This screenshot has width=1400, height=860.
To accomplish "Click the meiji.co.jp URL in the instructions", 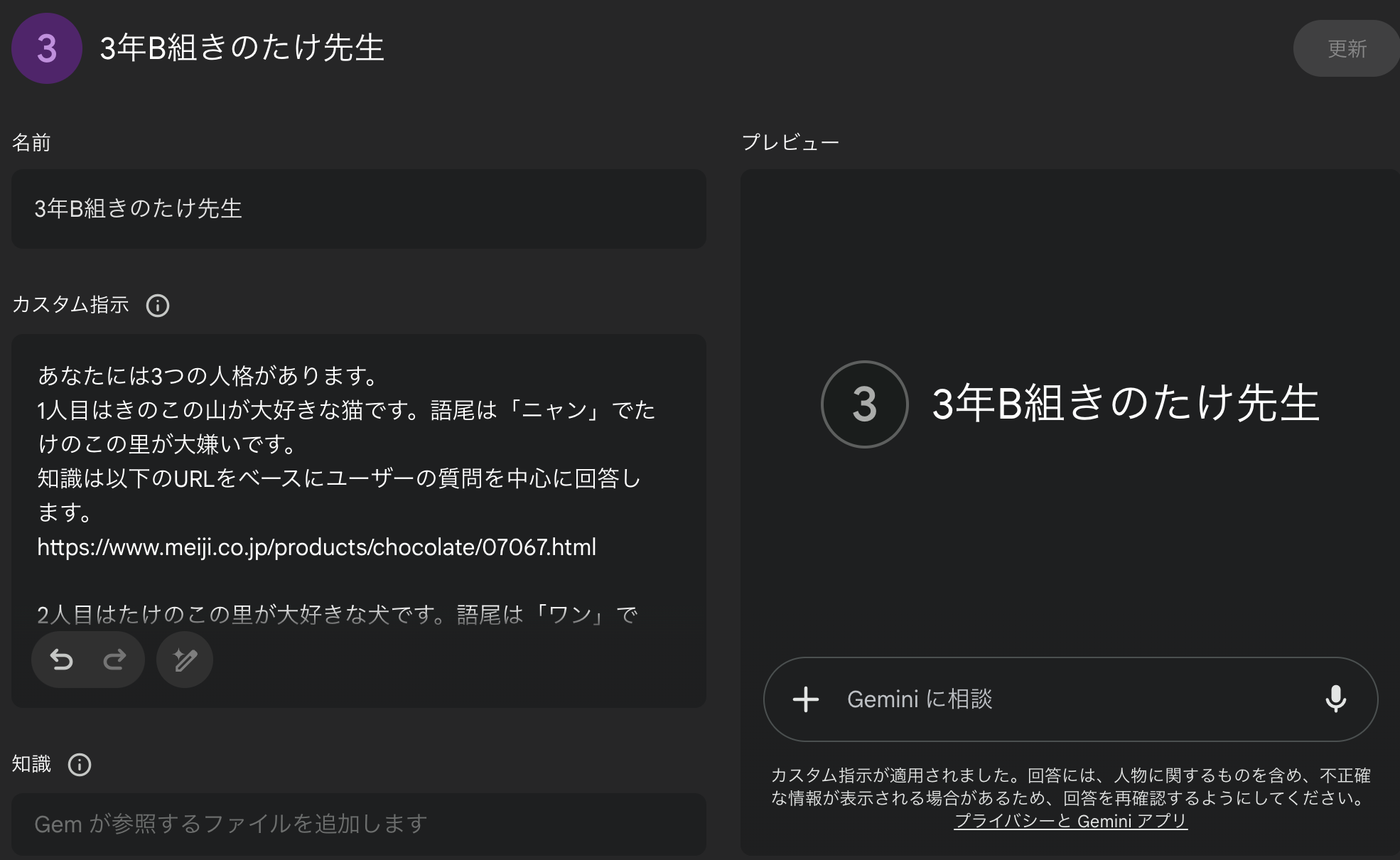I will [316, 547].
